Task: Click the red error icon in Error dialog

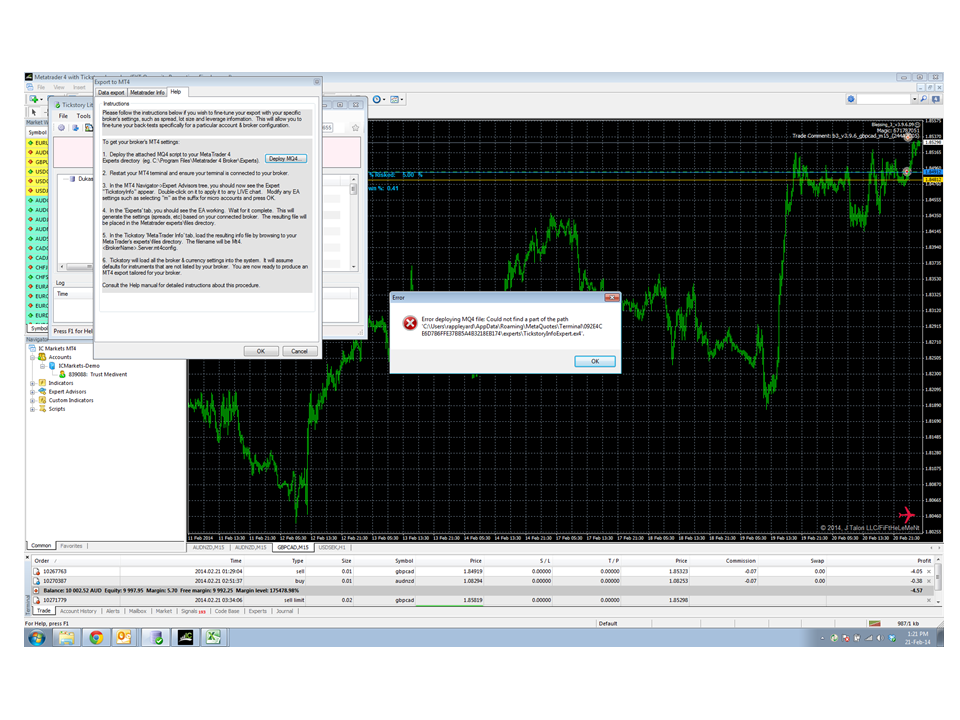Action: 410,323
